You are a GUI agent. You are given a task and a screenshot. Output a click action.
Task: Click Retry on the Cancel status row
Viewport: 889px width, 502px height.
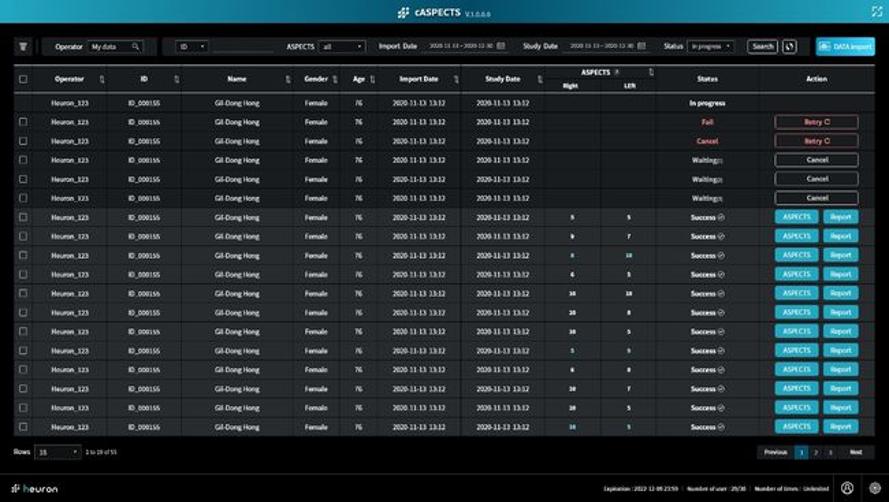(x=816, y=141)
